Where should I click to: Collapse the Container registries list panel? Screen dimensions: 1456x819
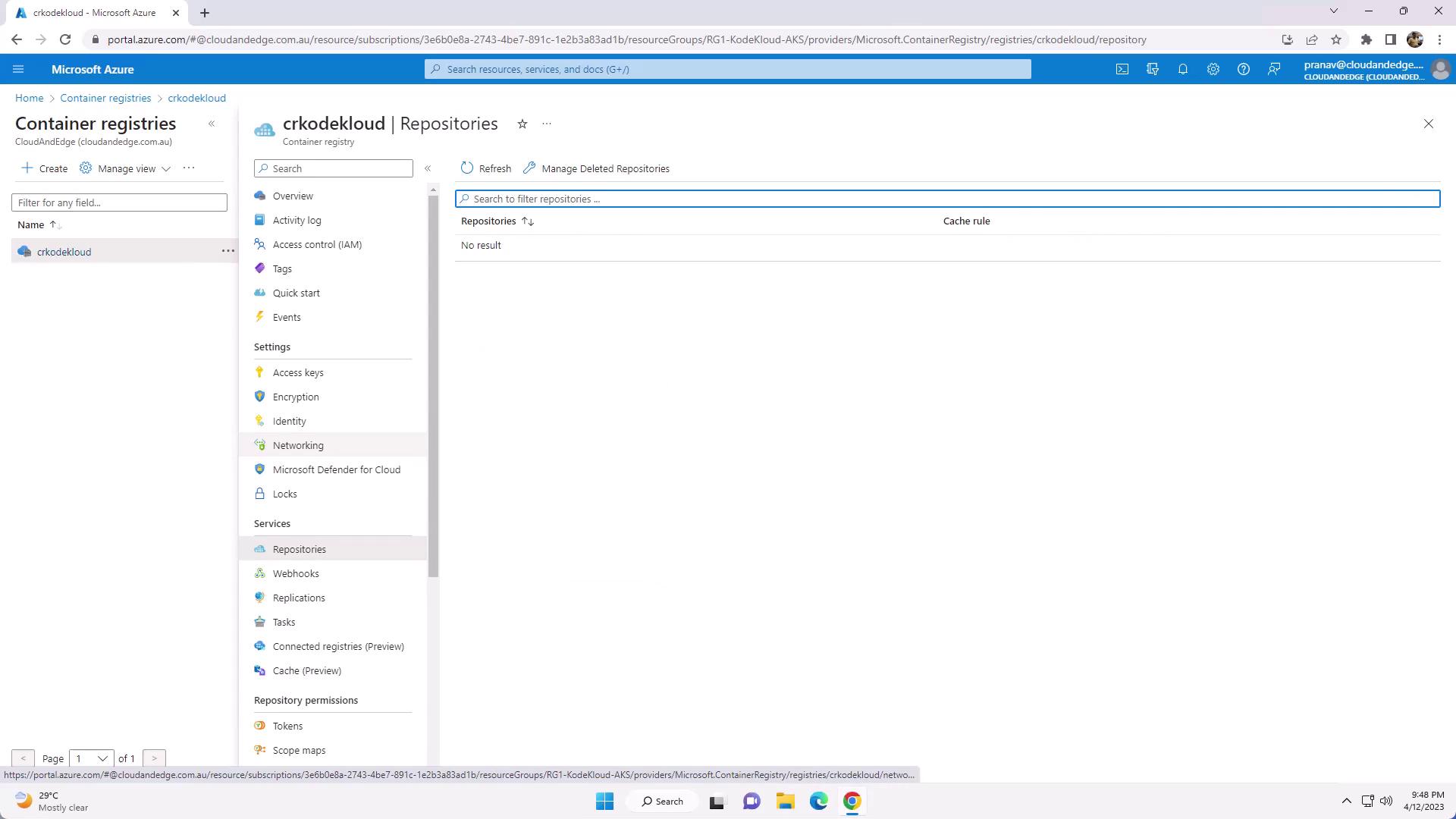pos(212,124)
